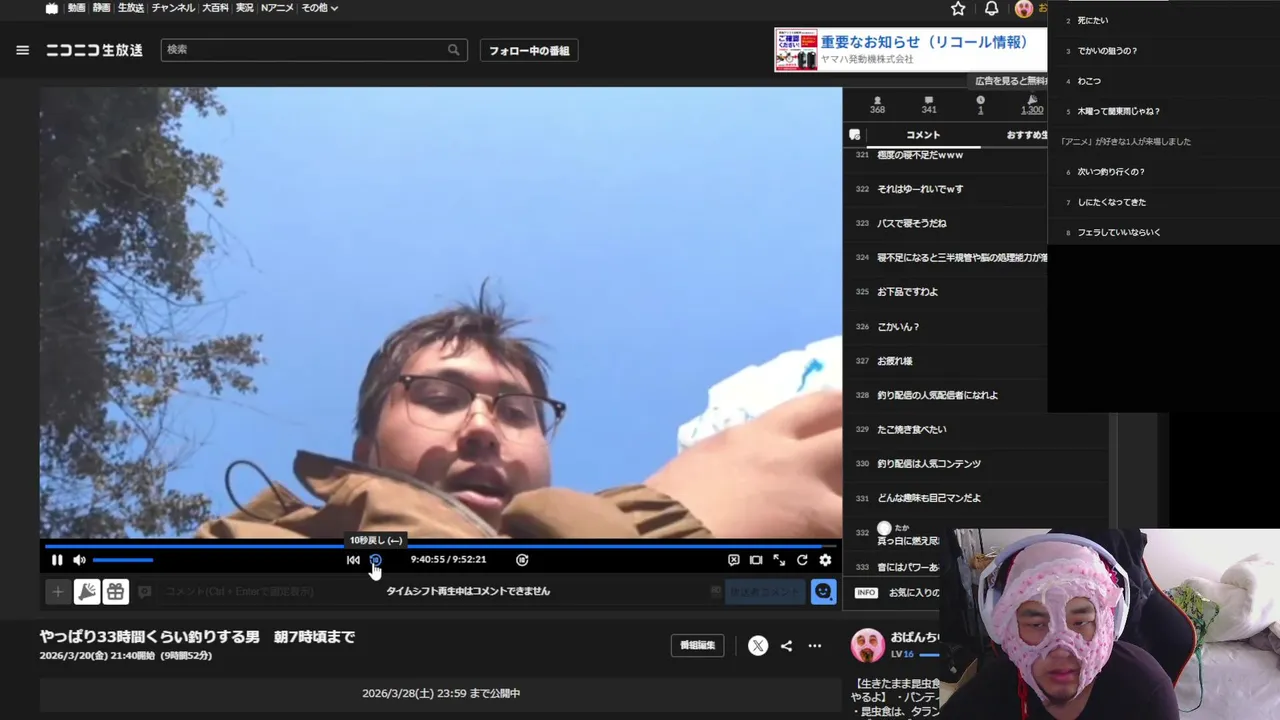Open Nアニメ in the top navigation
The width and height of the screenshot is (1280, 720).
pyautogui.click(x=277, y=8)
